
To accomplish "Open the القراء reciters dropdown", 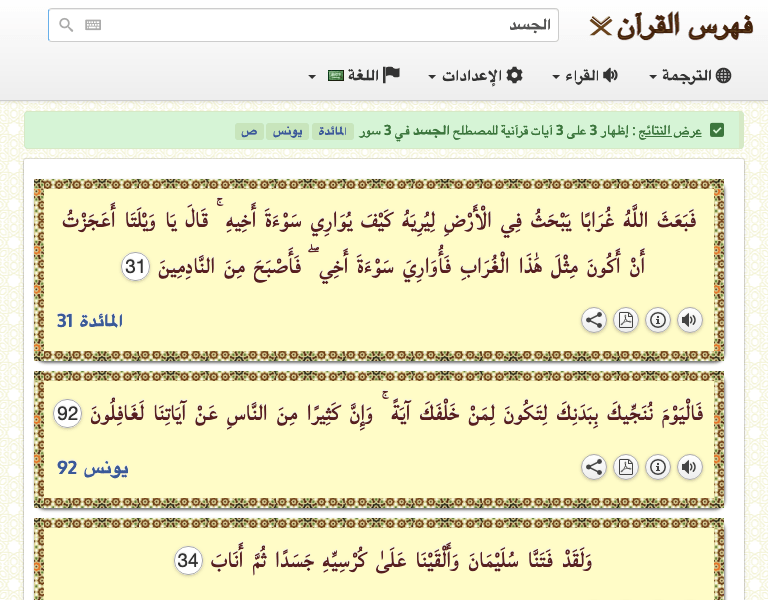I will (x=585, y=76).
